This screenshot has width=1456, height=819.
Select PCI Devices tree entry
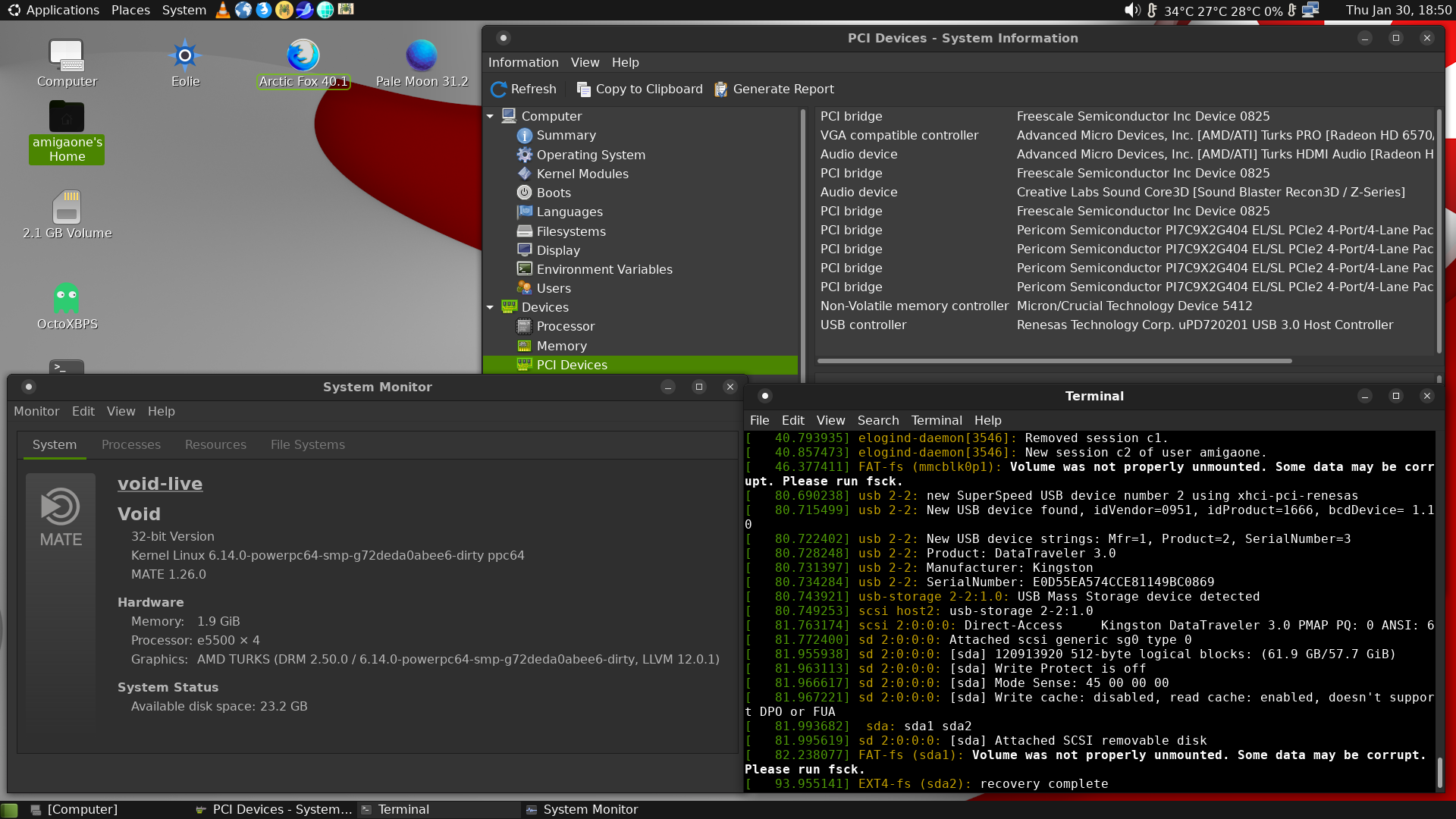(x=640, y=365)
